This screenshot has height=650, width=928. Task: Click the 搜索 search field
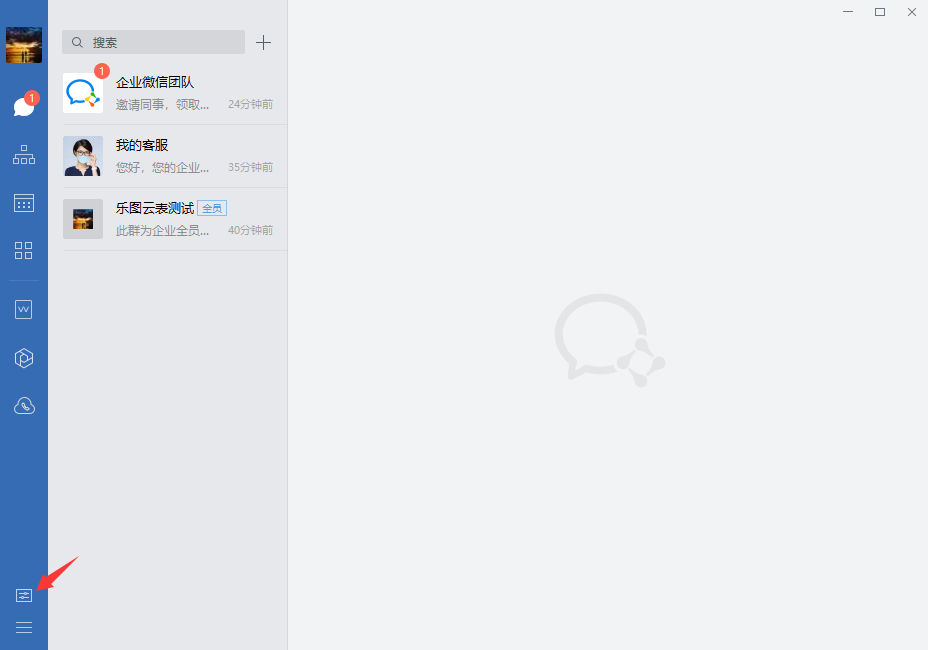click(153, 42)
